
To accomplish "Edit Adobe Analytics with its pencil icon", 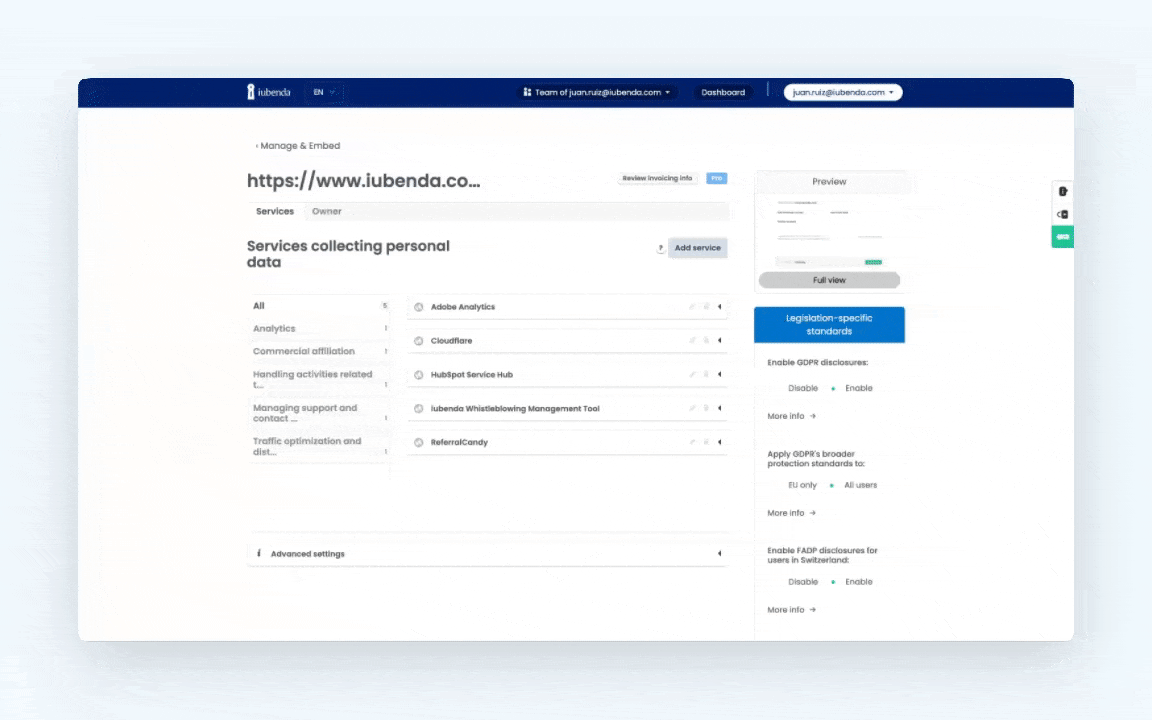I will [x=692, y=307].
